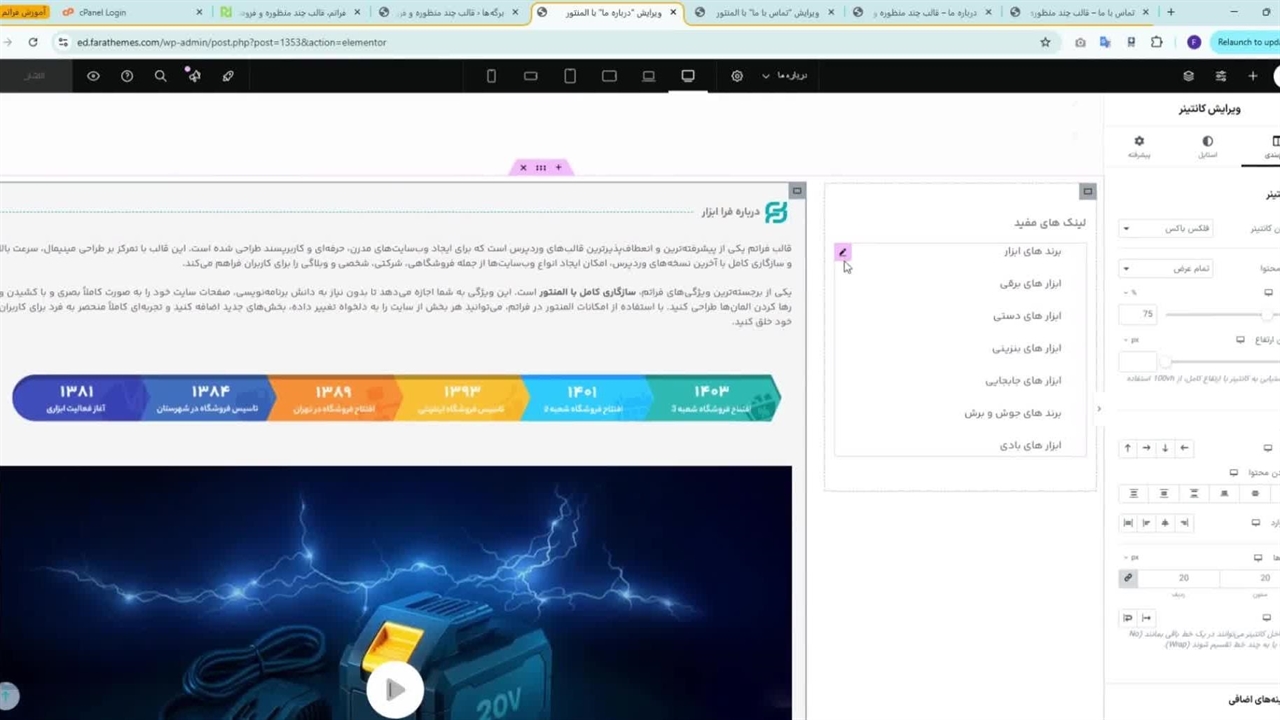The width and height of the screenshot is (1280, 720).
Task: Open the Elementor finder search icon
Action: [x=160, y=76]
